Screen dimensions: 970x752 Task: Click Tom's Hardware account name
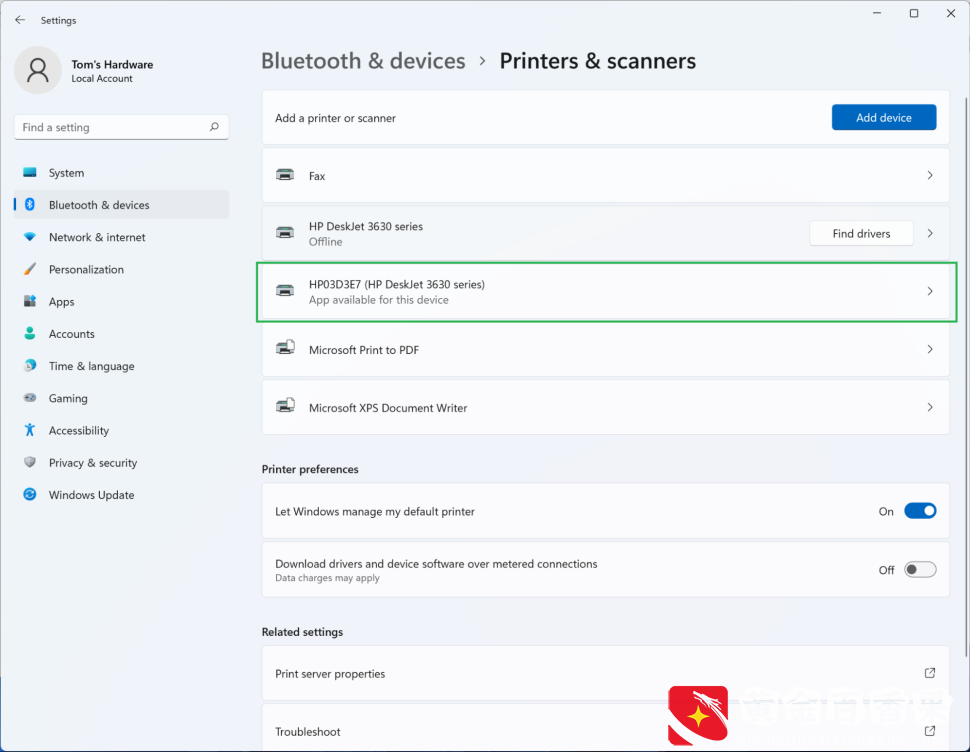pos(112,64)
